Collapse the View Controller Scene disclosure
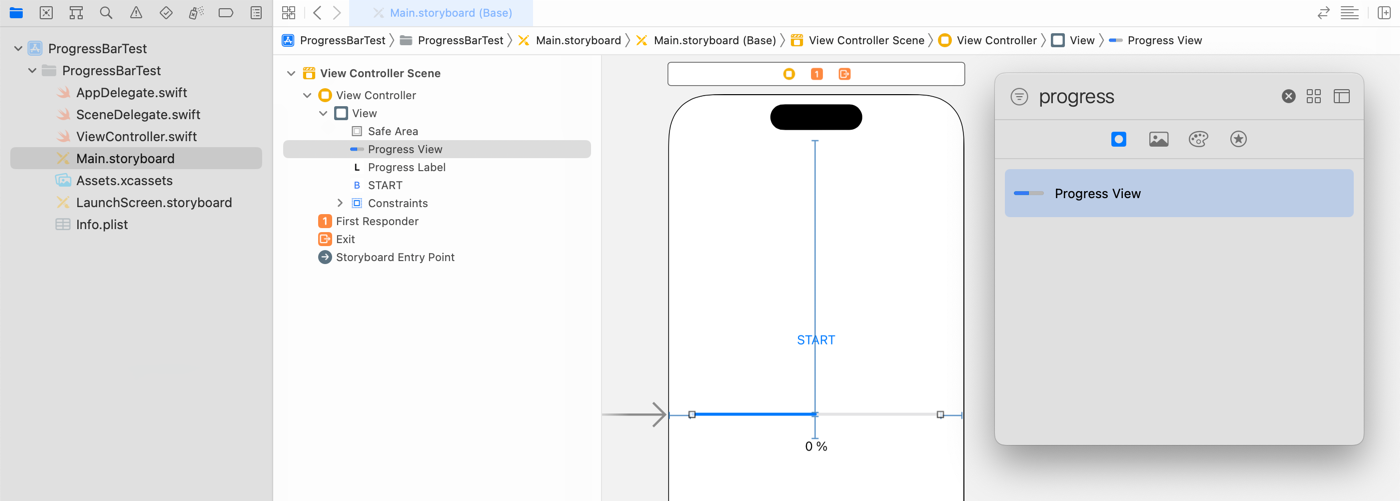The image size is (1400, 501). [291, 73]
